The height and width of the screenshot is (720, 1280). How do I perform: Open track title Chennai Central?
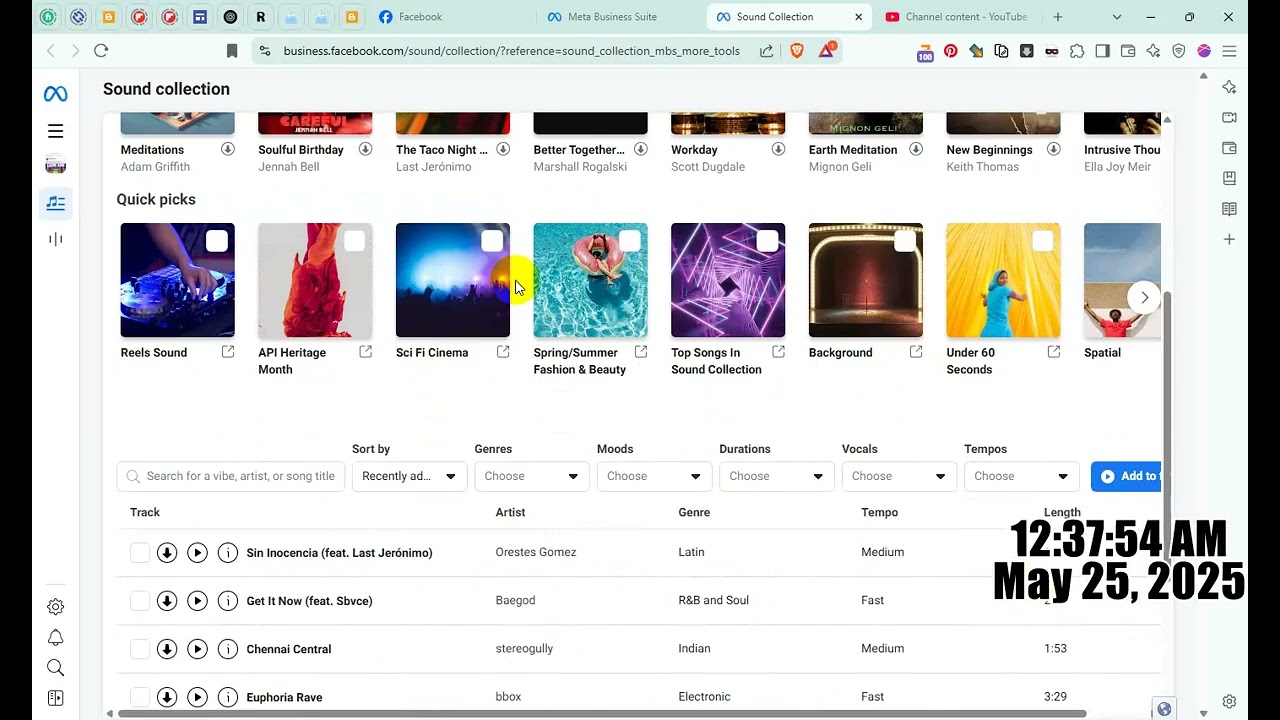click(289, 649)
